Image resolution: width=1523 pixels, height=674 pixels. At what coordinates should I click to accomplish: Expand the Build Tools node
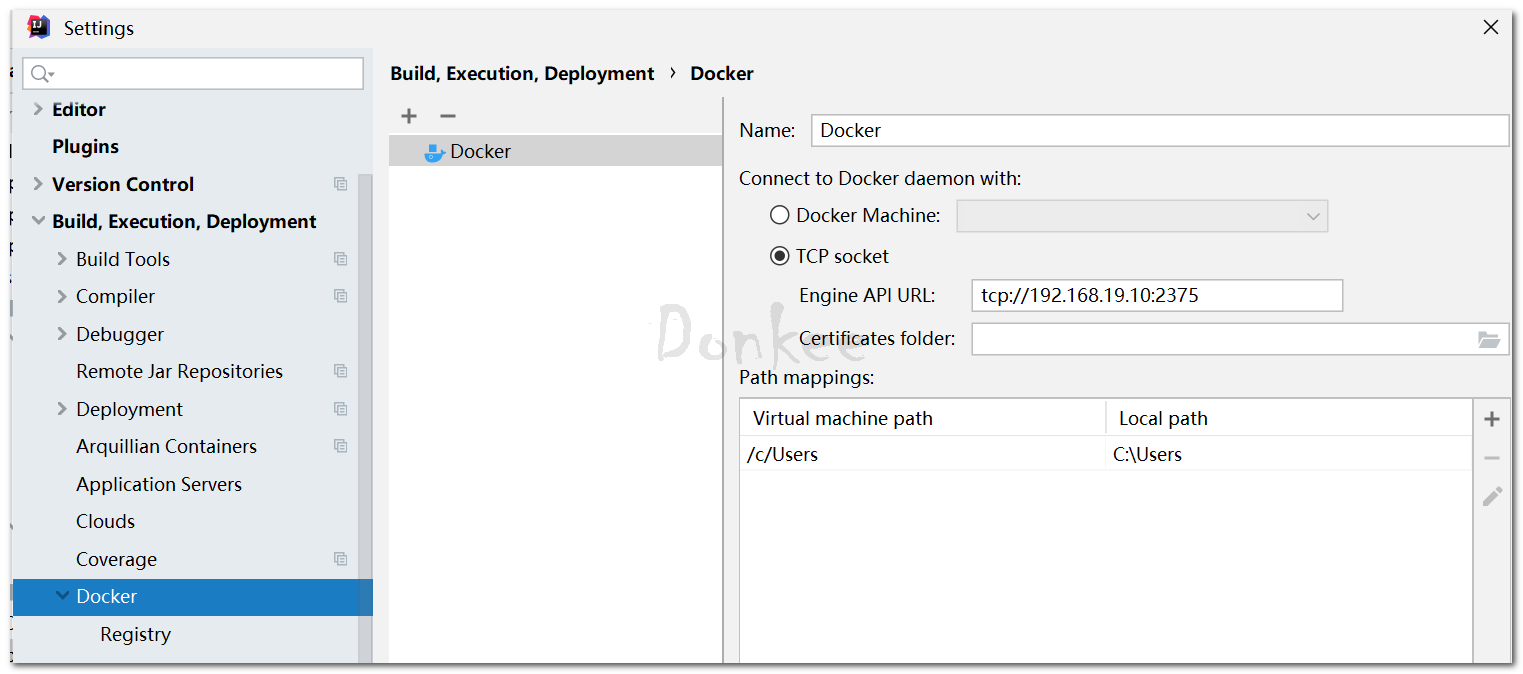pyautogui.click(x=62, y=259)
